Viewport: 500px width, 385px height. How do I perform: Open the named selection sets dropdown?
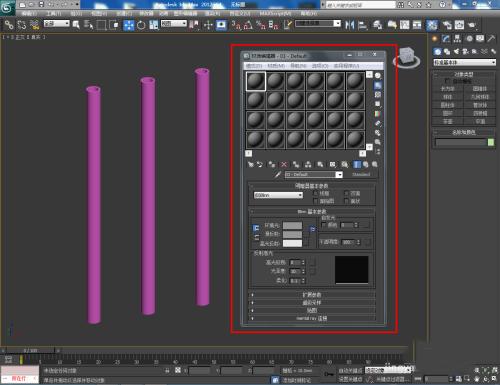tap(318, 24)
